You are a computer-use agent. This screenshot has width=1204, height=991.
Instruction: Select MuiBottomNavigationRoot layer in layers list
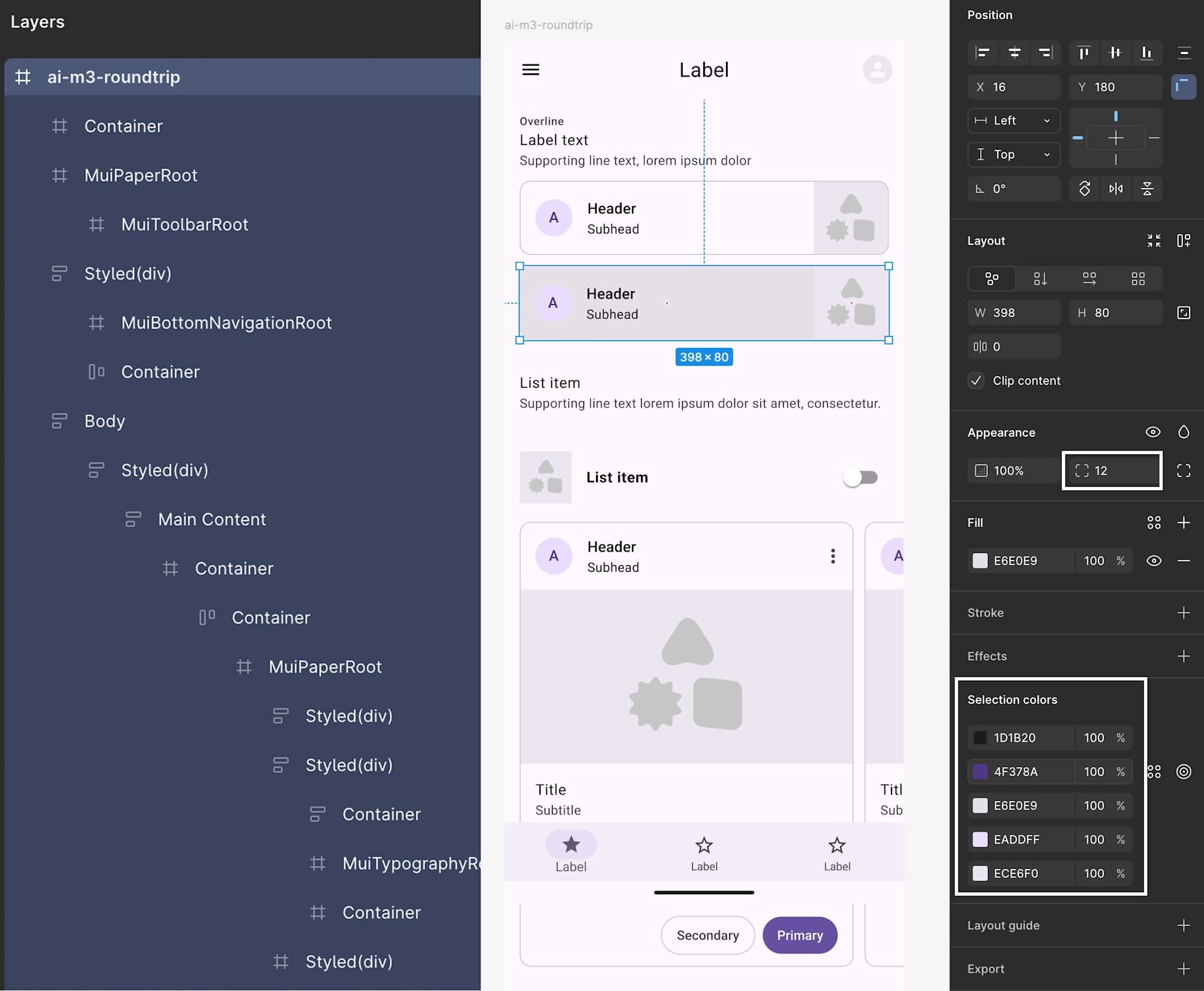pyautogui.click(x=226, y=323)
